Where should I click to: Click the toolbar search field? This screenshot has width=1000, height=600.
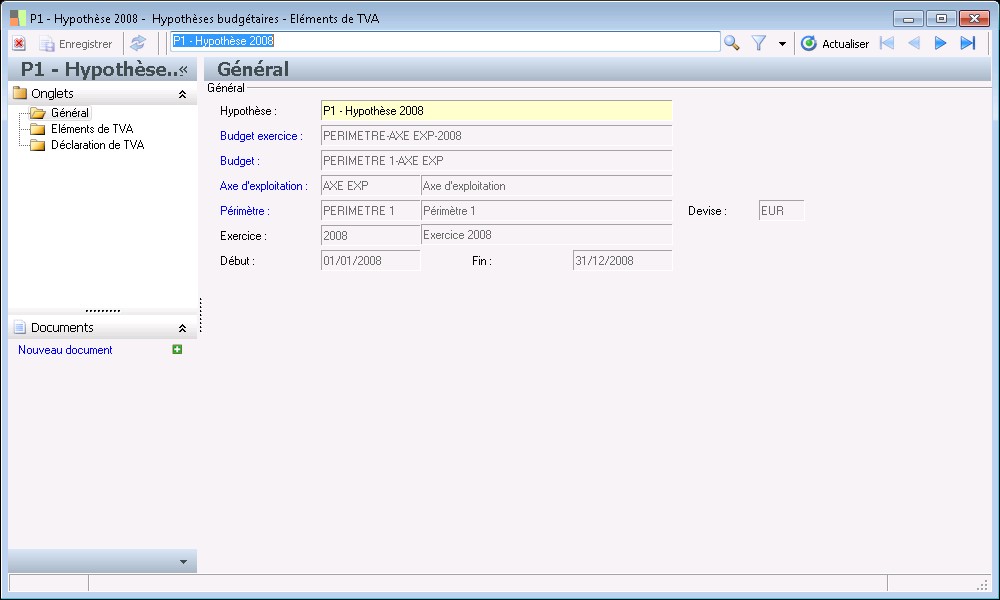point(445,41)
